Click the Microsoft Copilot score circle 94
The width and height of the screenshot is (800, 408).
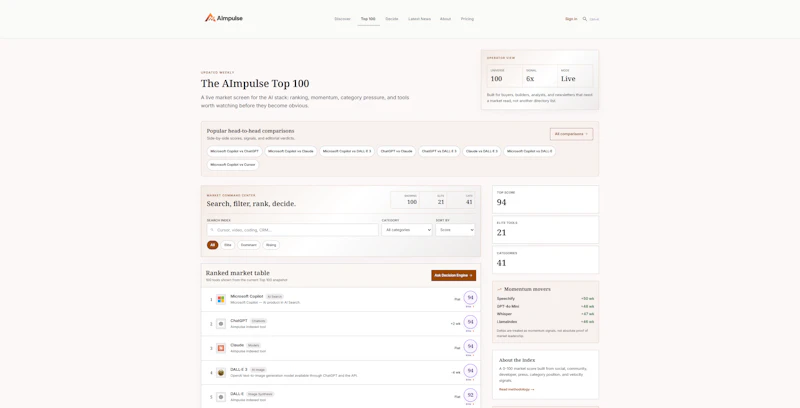pyautogui.click(x=470, y=297)
